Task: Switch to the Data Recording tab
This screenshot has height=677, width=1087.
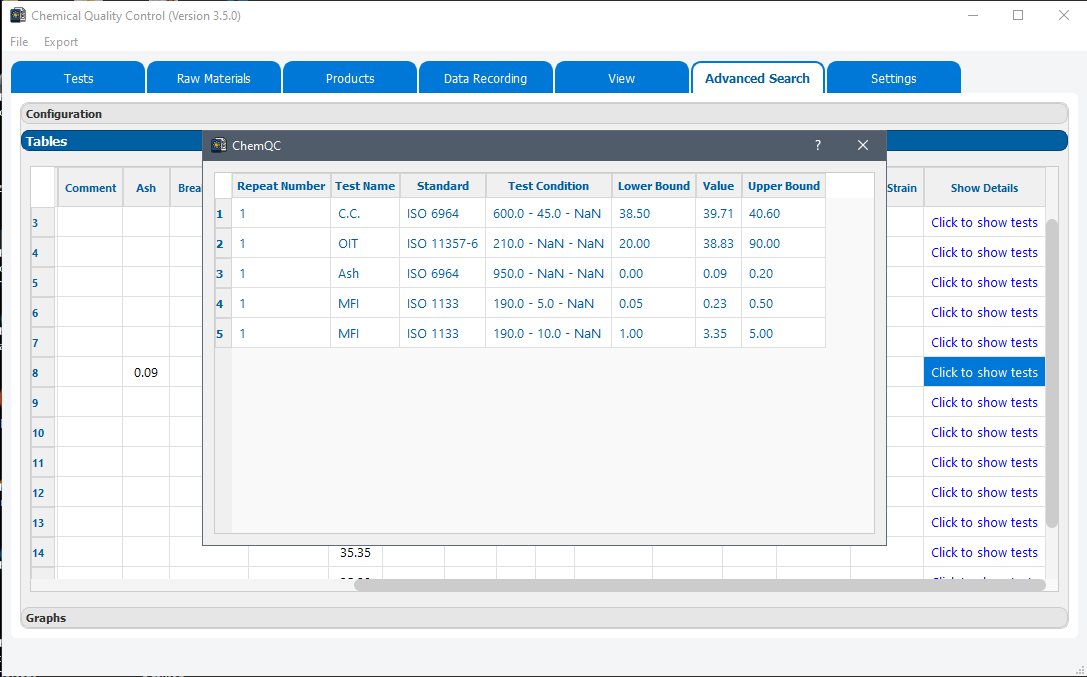Action: (x=485, y=77)
